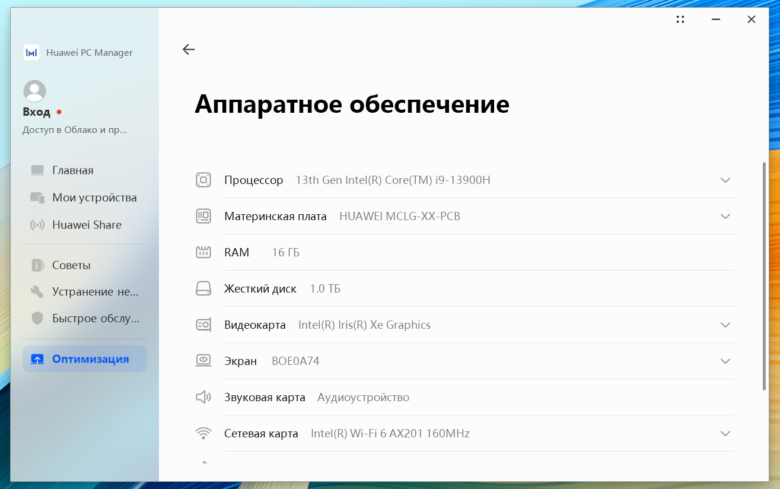This screenshot has height=489, width=780.
Task: Click the Вход sign-in link
Action: pyautogui.click(x=36, y=112)
